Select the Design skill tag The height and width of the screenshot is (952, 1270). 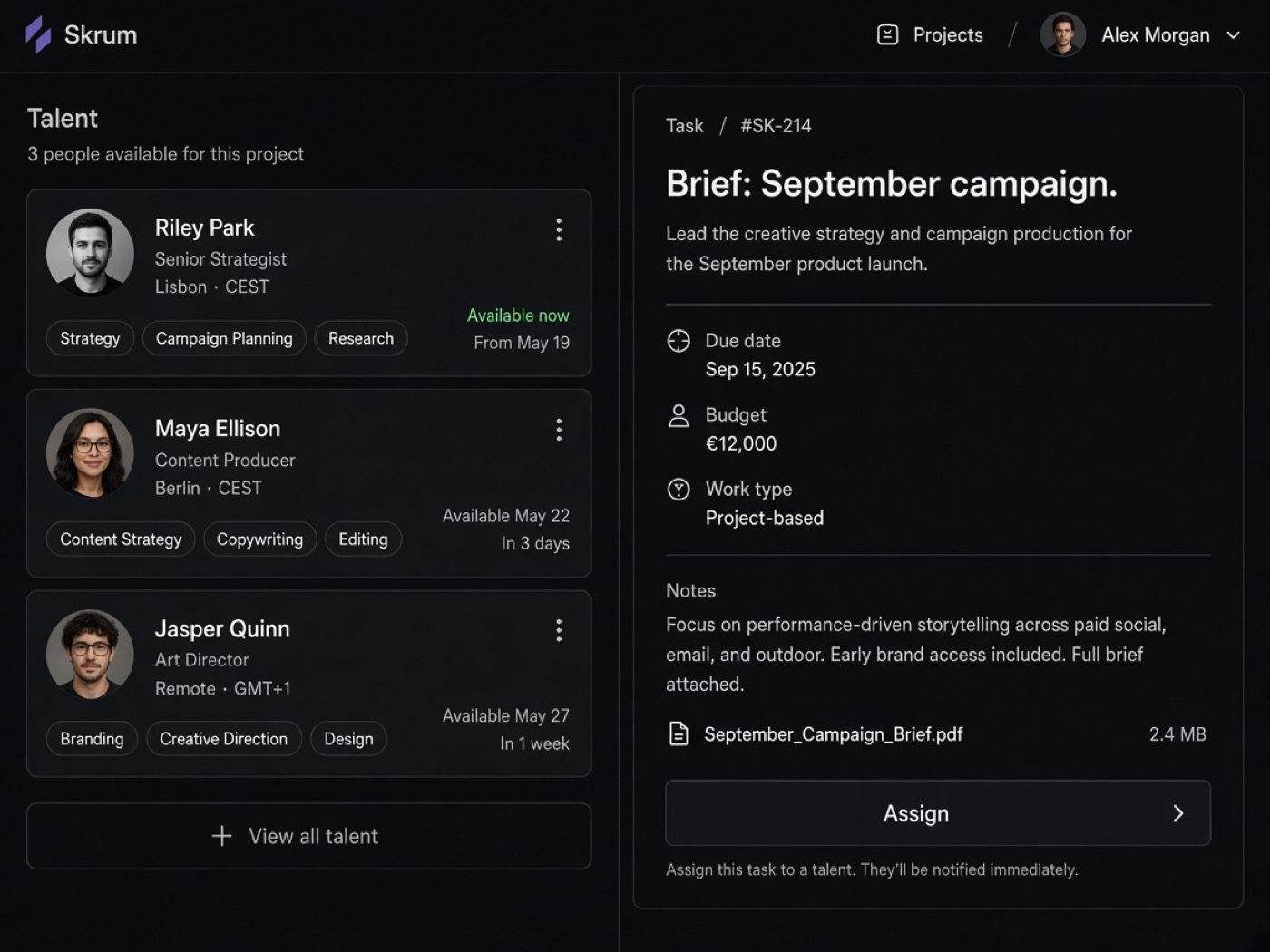[x=348, y=739]
